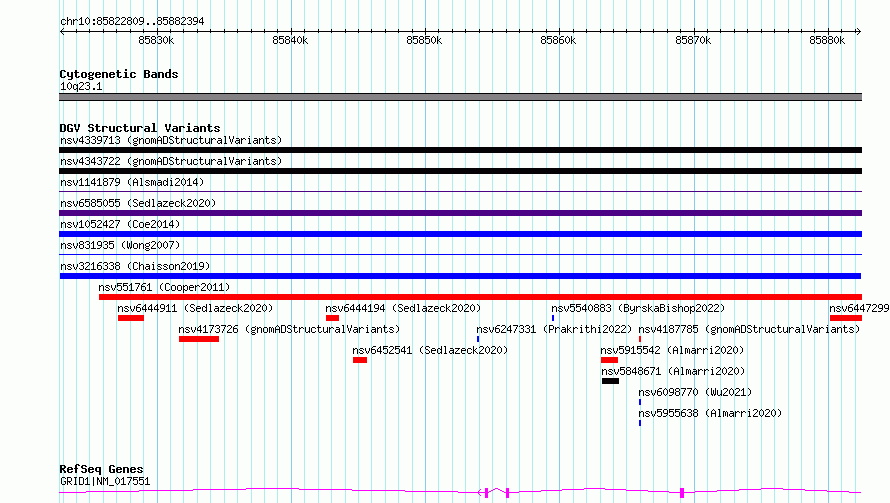Click the red bar under nsv6447299

[x=846, y=318]
